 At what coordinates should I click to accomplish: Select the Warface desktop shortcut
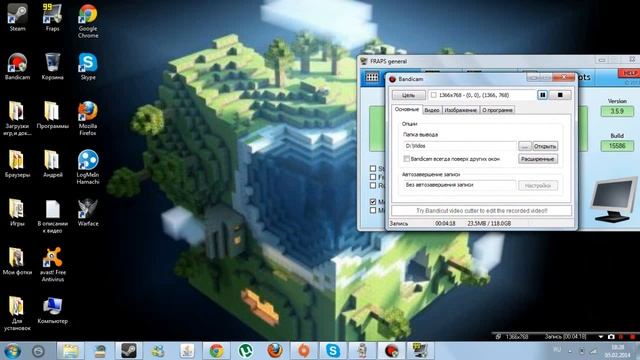88,213
